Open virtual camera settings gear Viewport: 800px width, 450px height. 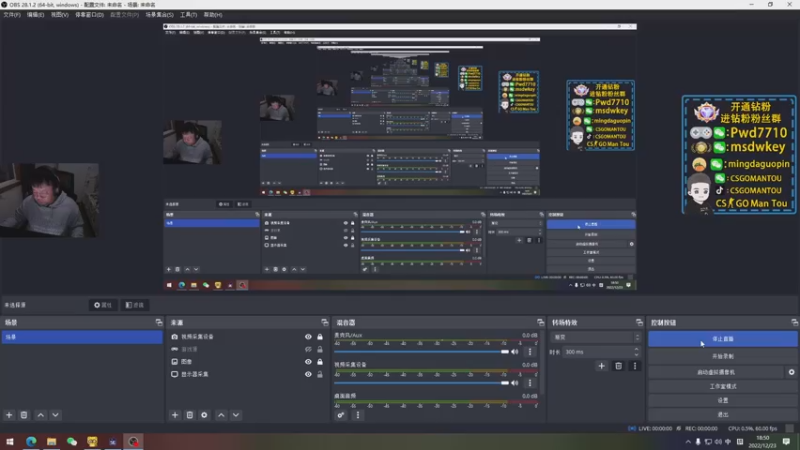791,372
